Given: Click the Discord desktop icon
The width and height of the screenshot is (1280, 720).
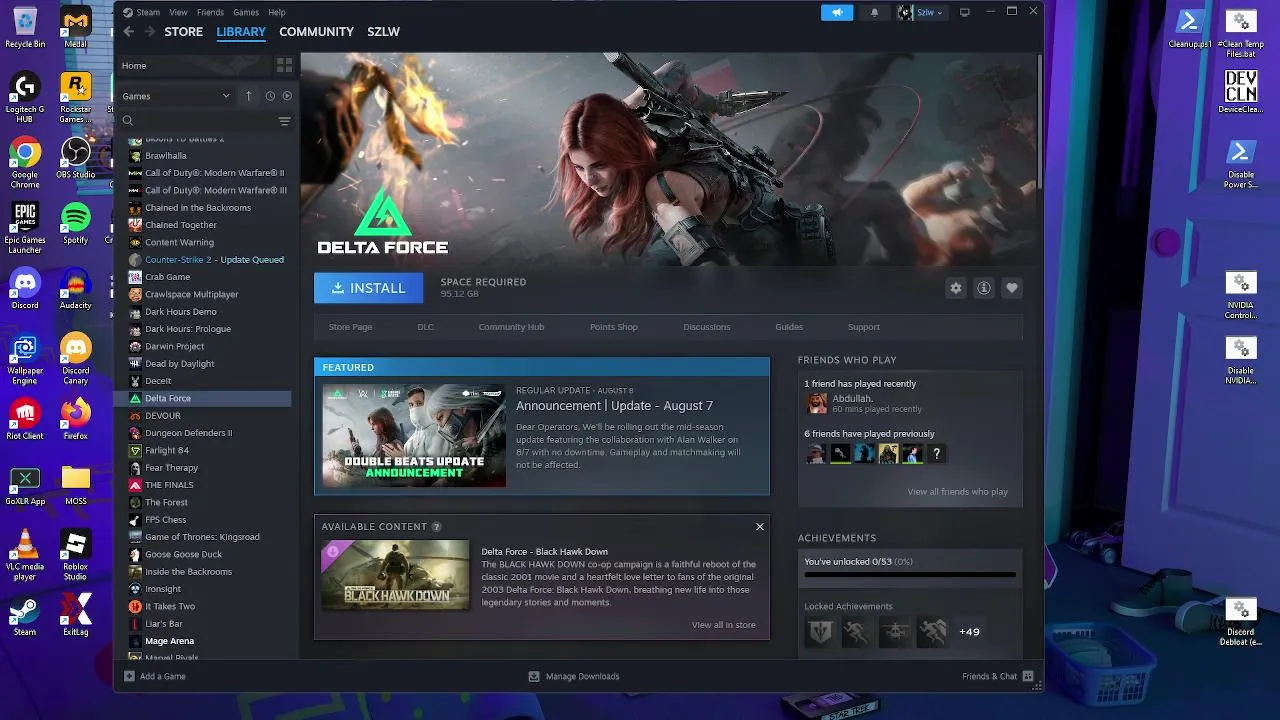Looking at the screenshot, I should click(x=25, y=289).
